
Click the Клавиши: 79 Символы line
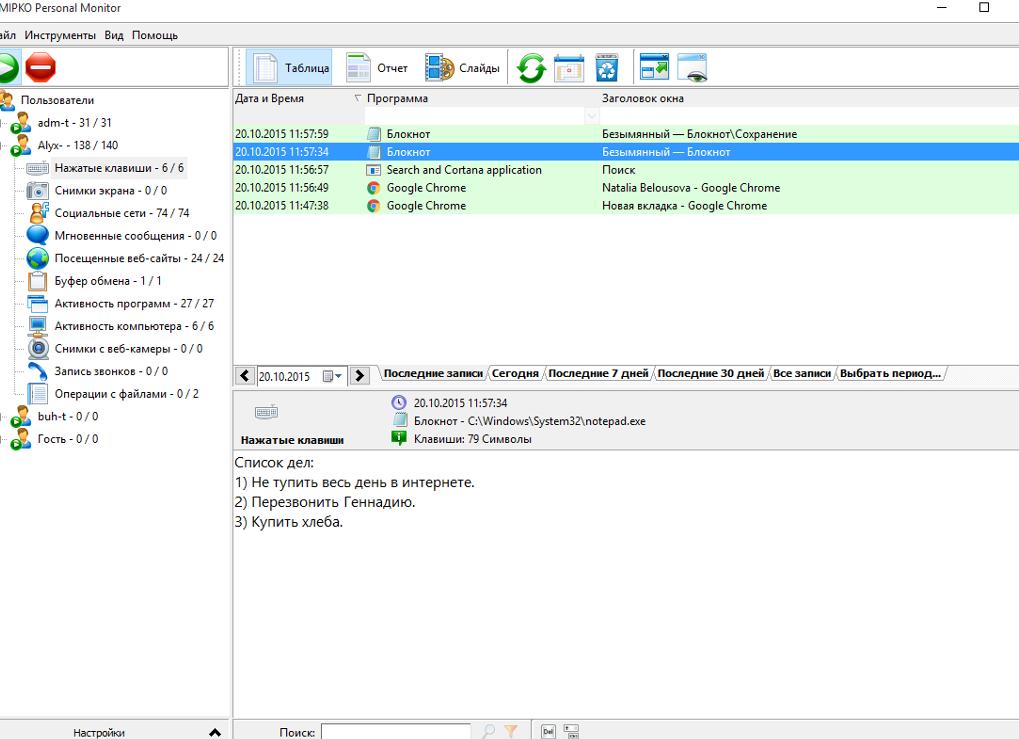pos(472,439)
